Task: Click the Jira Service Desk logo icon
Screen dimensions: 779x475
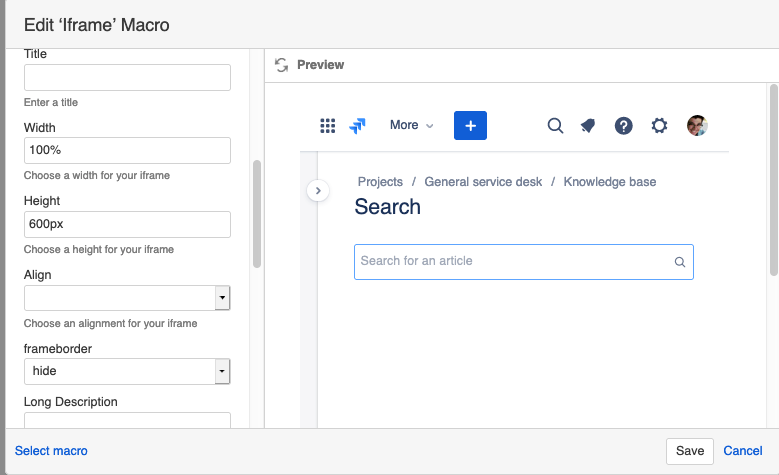Action: (357, 126)
